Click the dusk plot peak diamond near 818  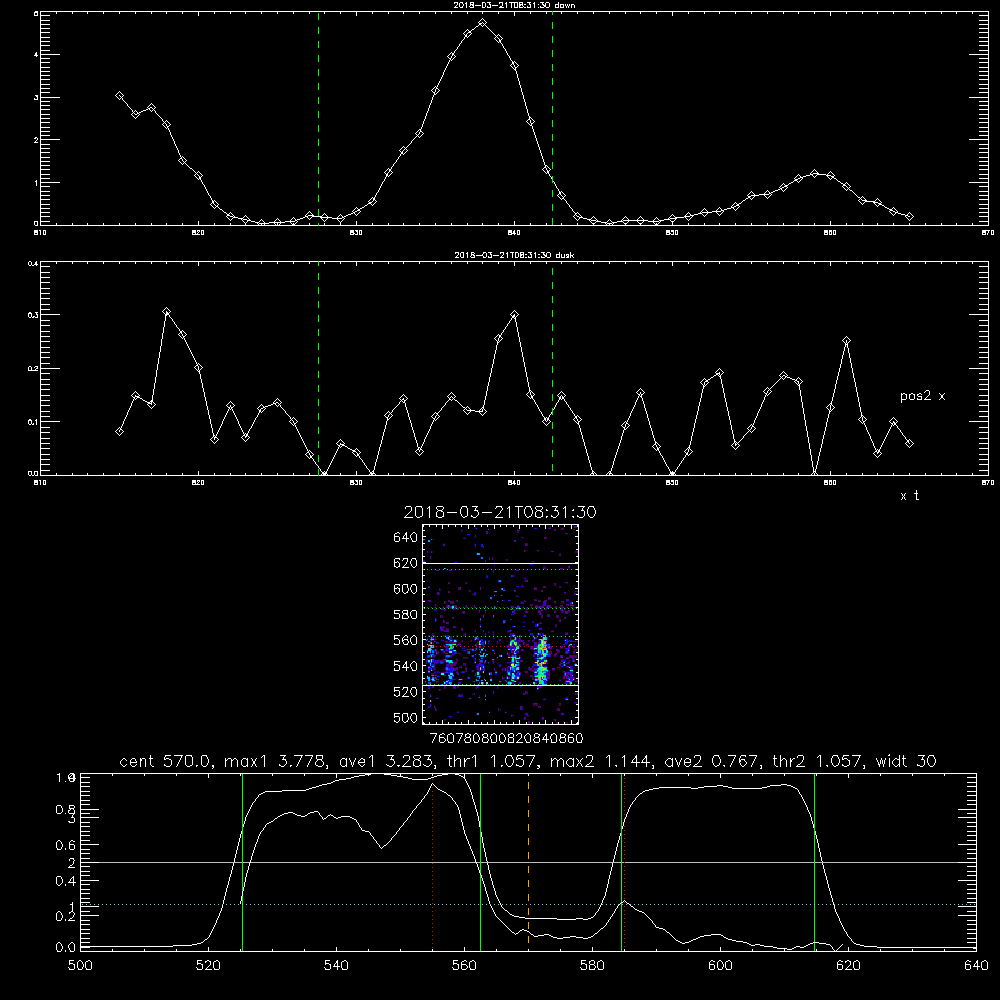166,311
